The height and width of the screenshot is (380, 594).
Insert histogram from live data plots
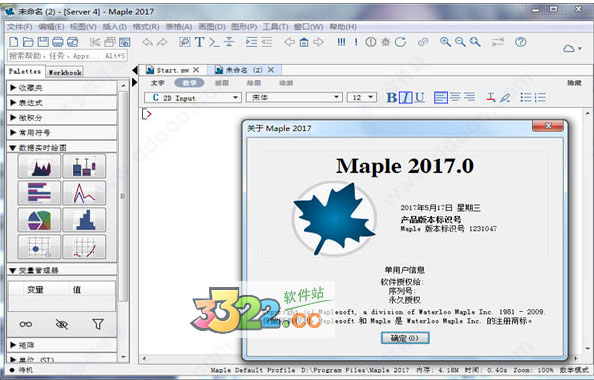pos(84,220)
